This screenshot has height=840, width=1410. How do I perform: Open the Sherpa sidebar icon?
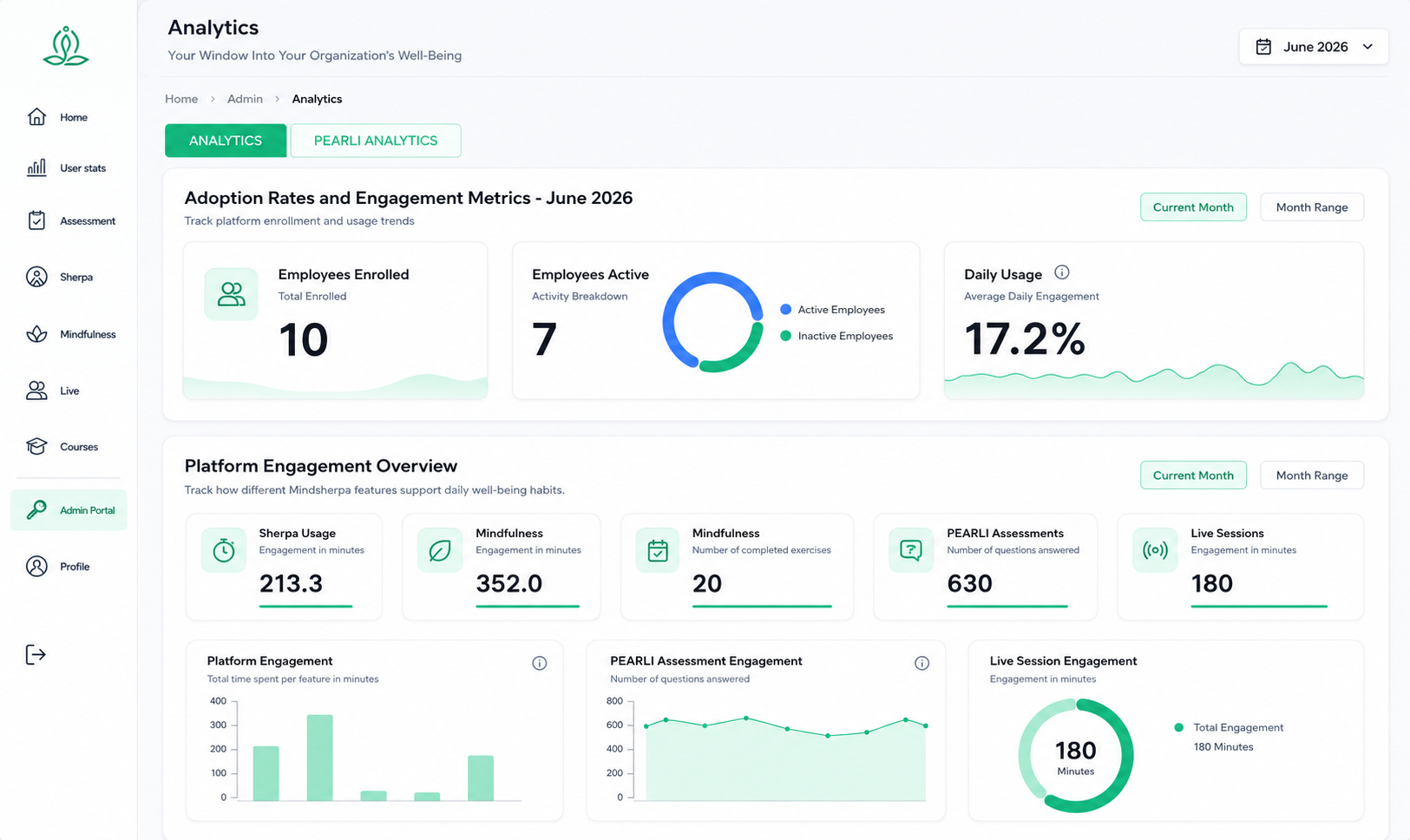36,277
